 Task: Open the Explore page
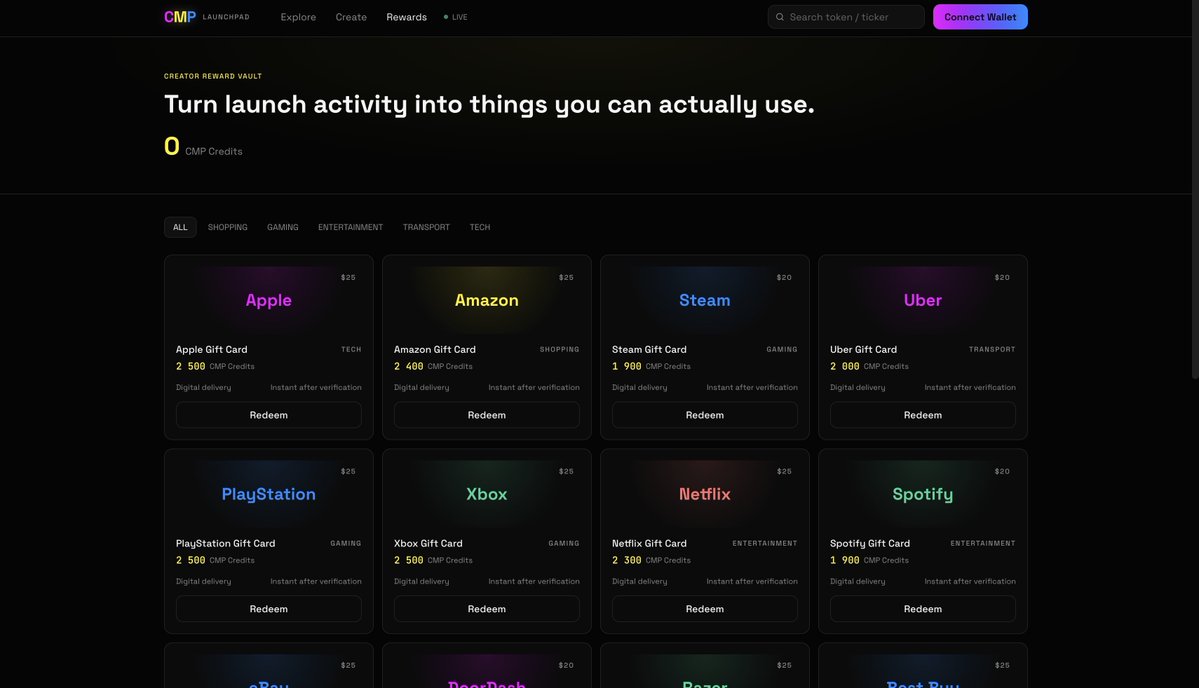tap(298, 17)
